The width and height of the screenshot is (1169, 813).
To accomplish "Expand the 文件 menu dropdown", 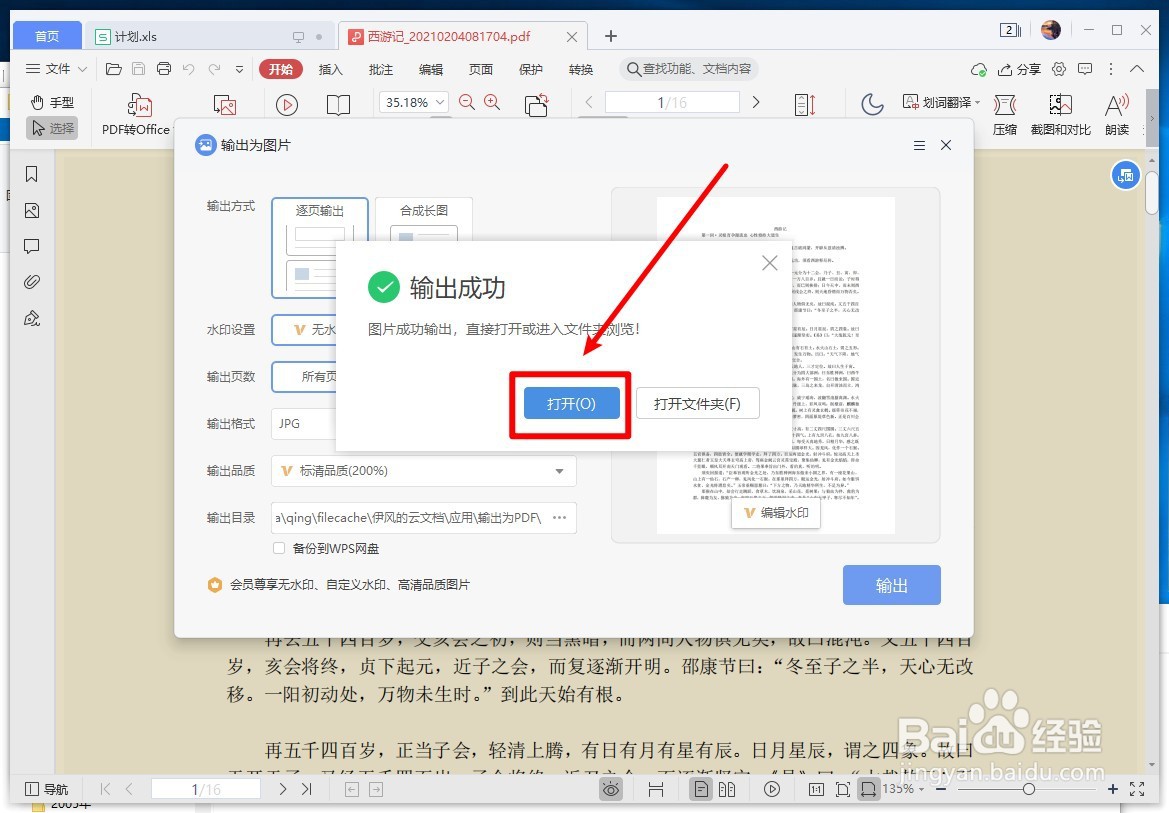I will click(57, 69).
